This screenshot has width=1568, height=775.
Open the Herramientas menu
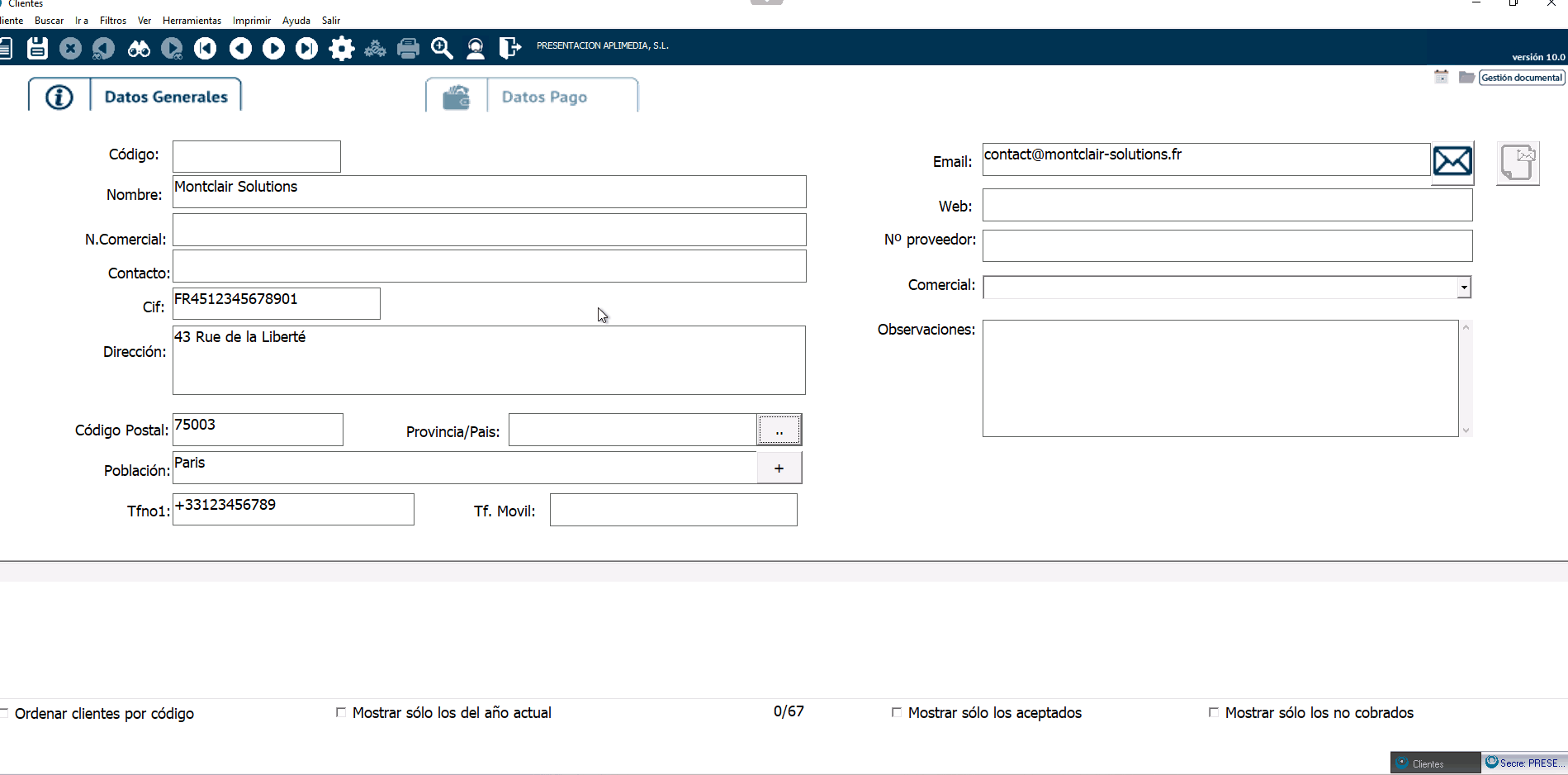(x=192, y=21)
